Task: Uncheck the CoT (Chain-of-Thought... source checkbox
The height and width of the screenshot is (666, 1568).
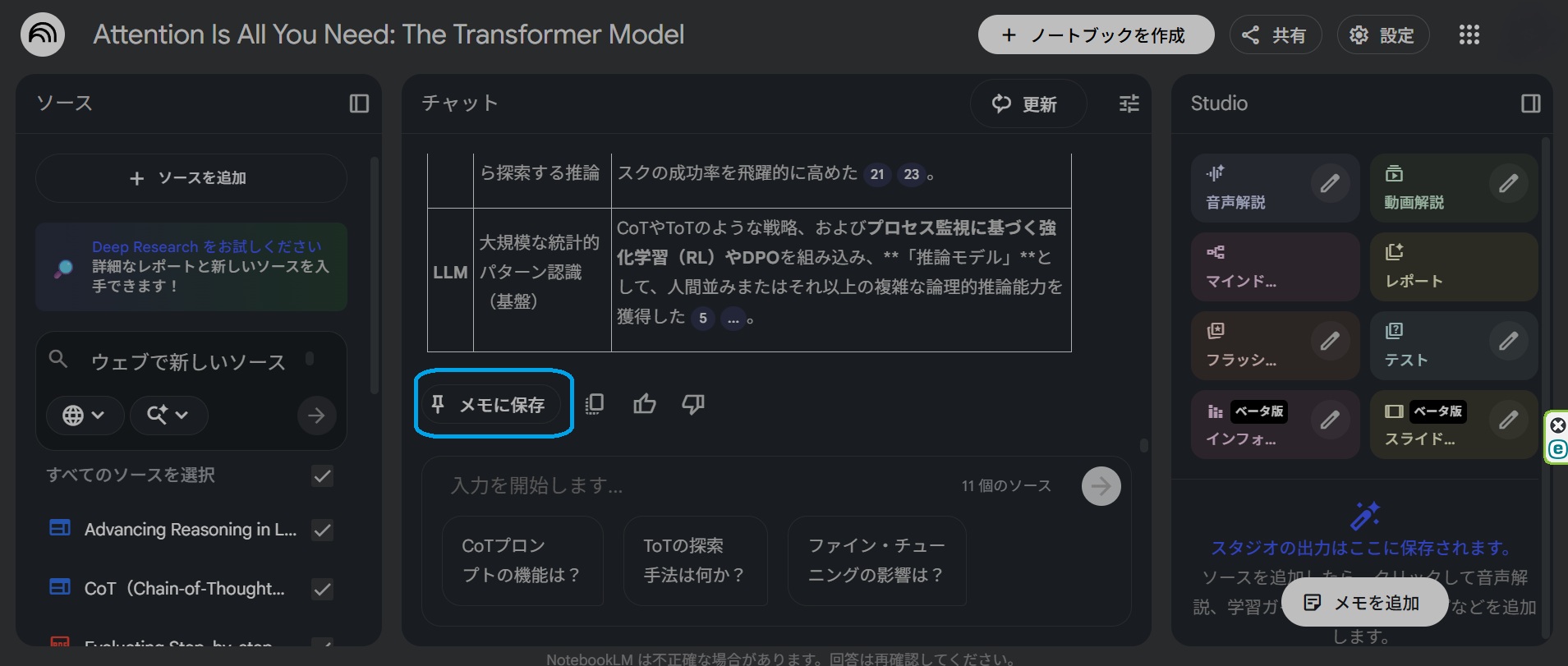Action: coord(322,589)
